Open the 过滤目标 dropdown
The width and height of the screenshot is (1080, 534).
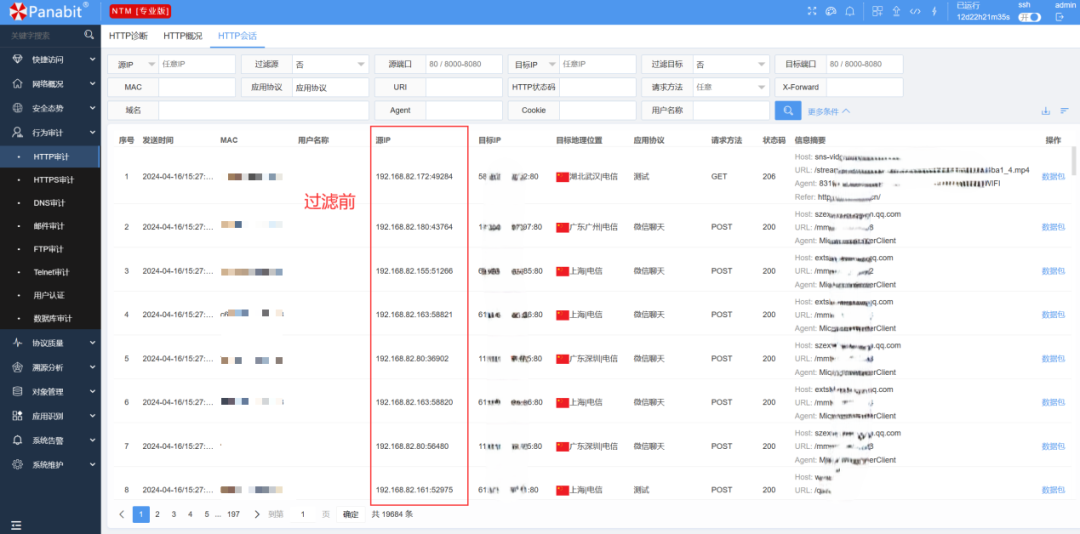(731, 64)
